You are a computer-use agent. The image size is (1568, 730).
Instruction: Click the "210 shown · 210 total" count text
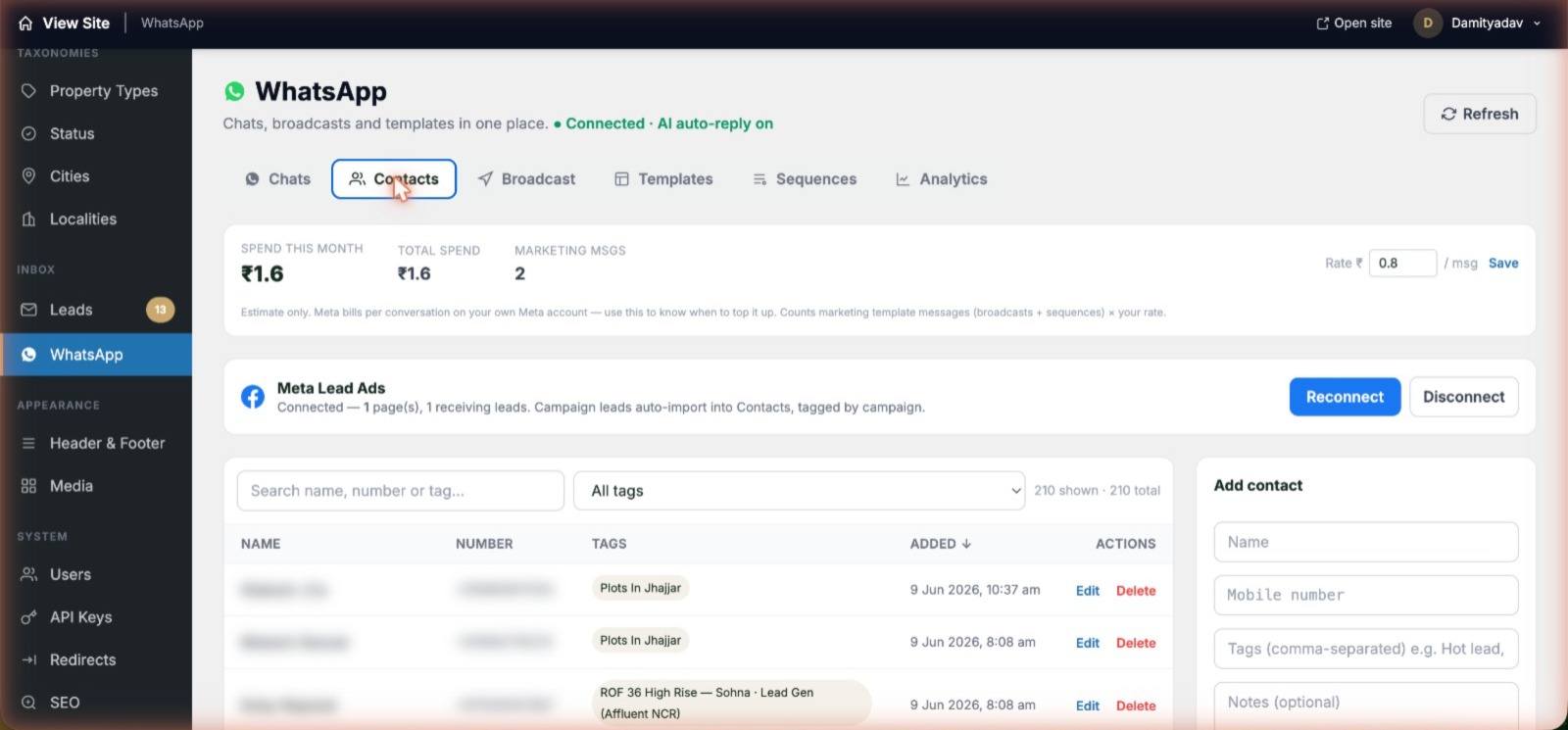point(1097,491)
